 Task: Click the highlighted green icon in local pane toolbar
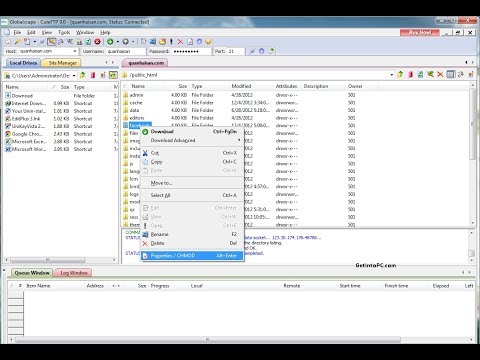point(113,75)
